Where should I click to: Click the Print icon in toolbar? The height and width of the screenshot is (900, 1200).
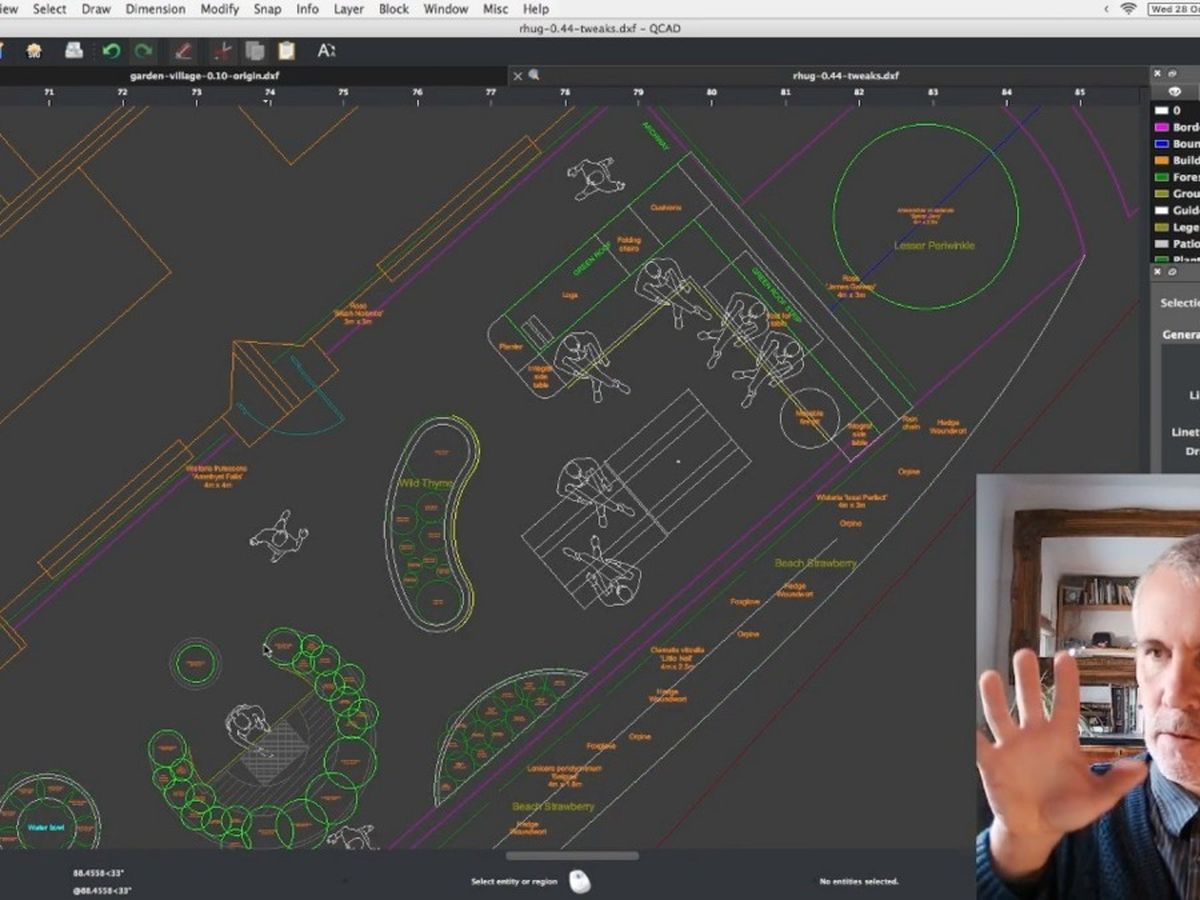coord(74,50)
